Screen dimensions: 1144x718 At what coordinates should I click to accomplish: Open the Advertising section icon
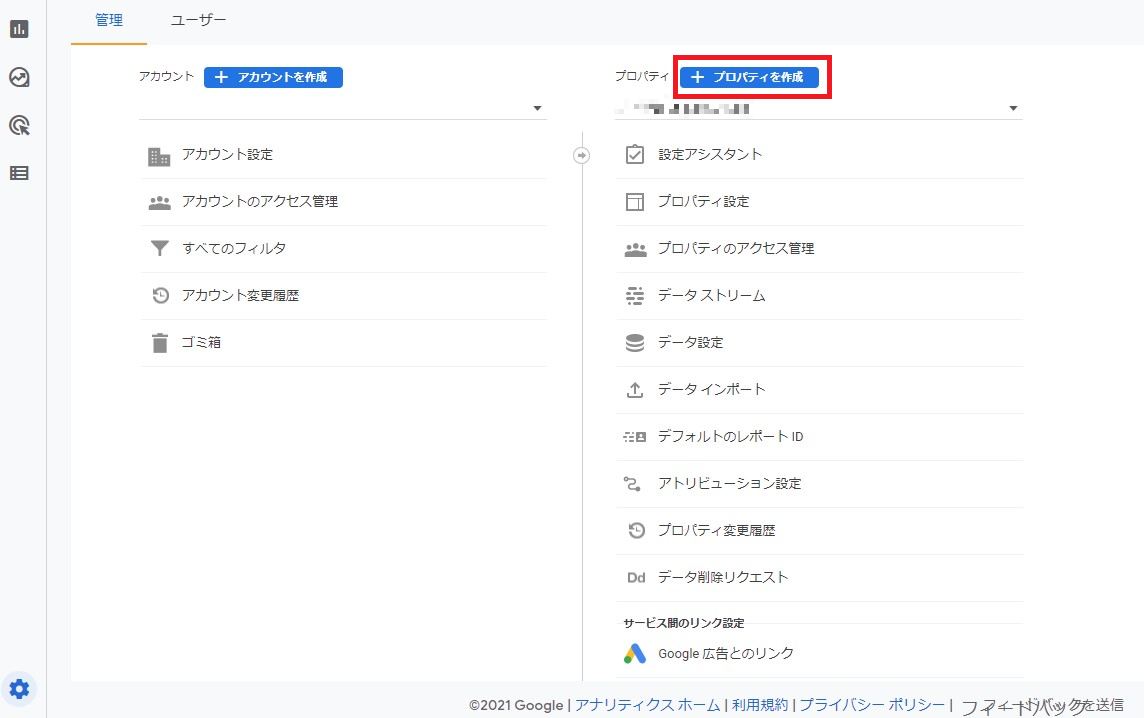pos(18,125)
